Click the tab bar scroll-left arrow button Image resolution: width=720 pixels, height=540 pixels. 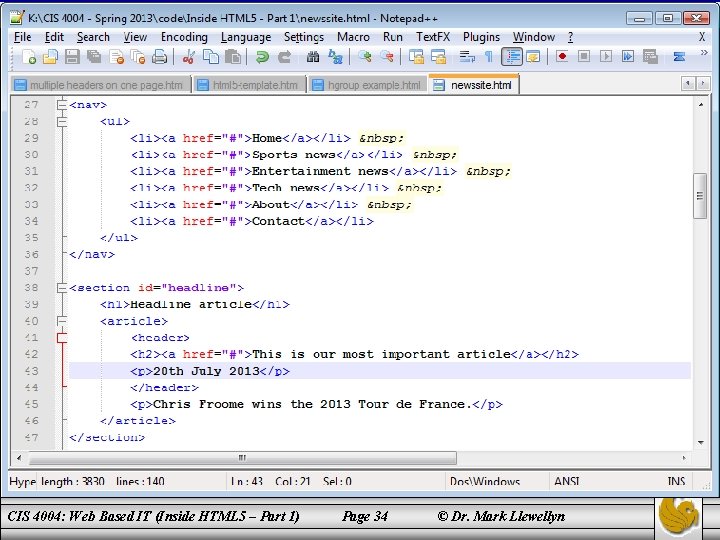[x=688, y=84]
